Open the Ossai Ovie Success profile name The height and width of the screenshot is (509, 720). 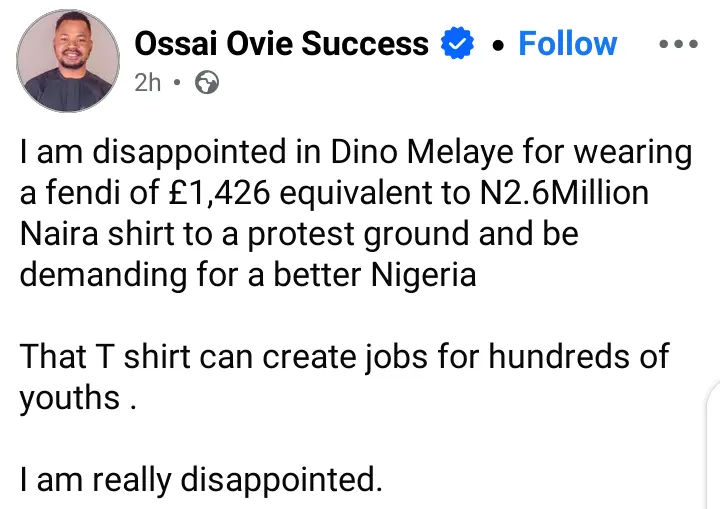click(x=281, y=44)
